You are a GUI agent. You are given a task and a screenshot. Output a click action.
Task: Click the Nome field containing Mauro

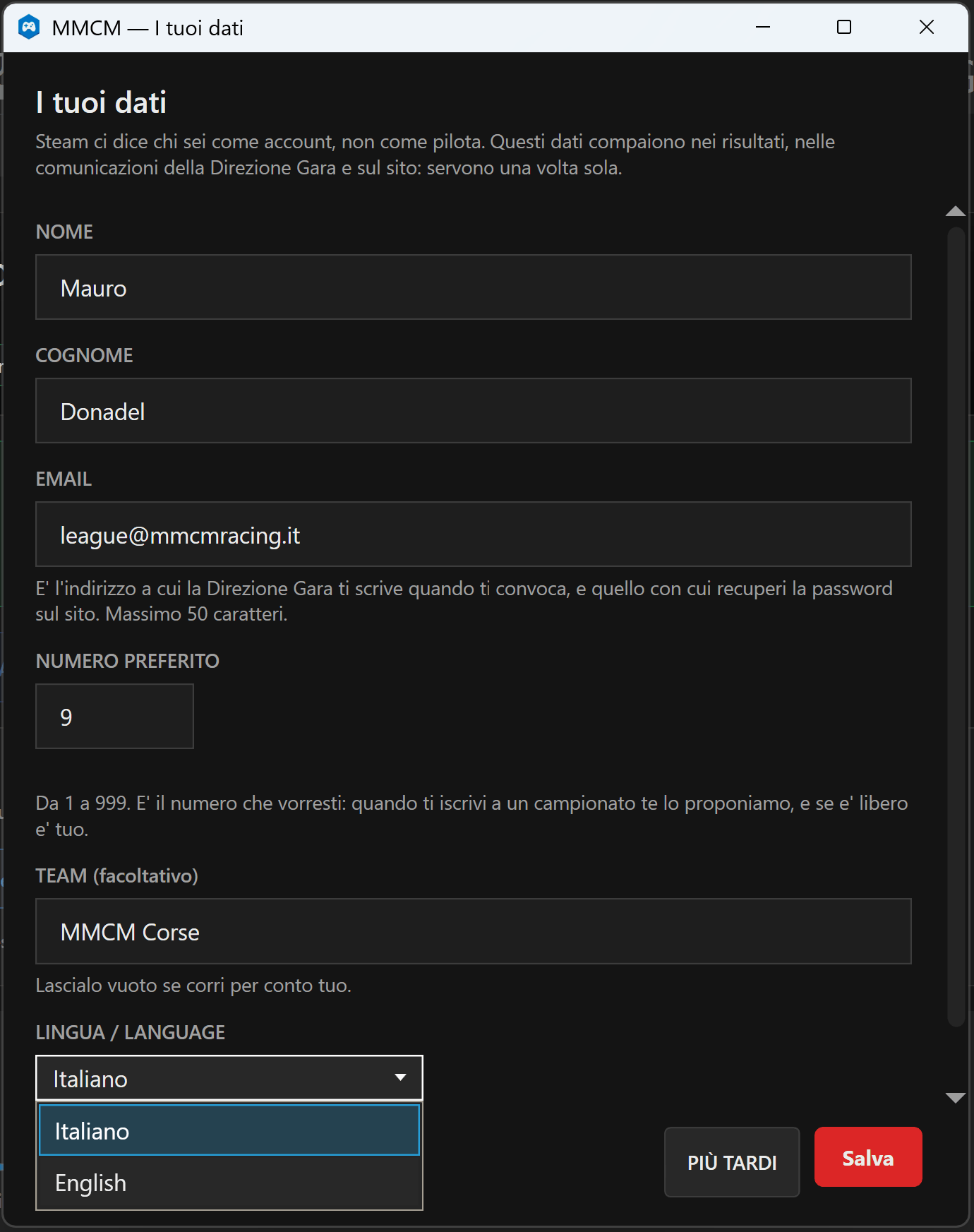pos(474,287)
